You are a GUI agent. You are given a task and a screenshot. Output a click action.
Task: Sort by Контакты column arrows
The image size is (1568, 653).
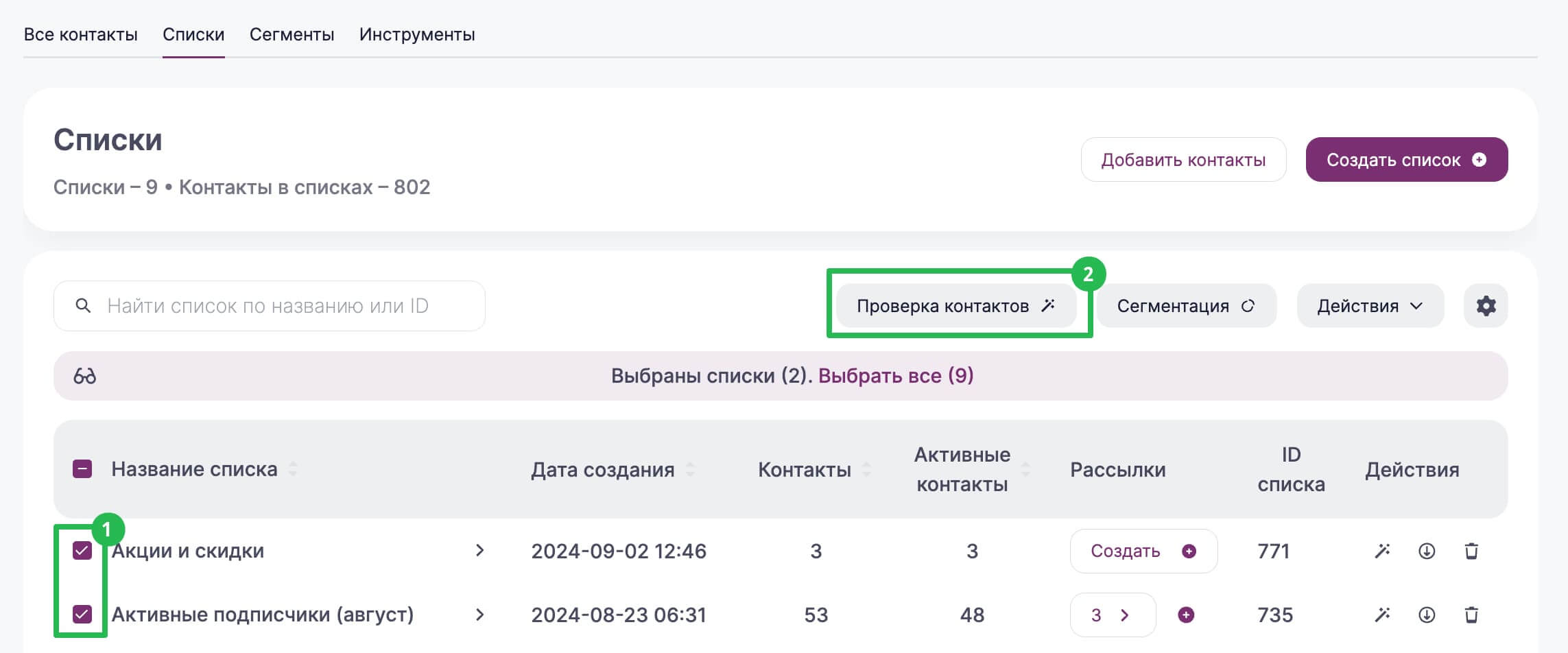tap(866, 469)
